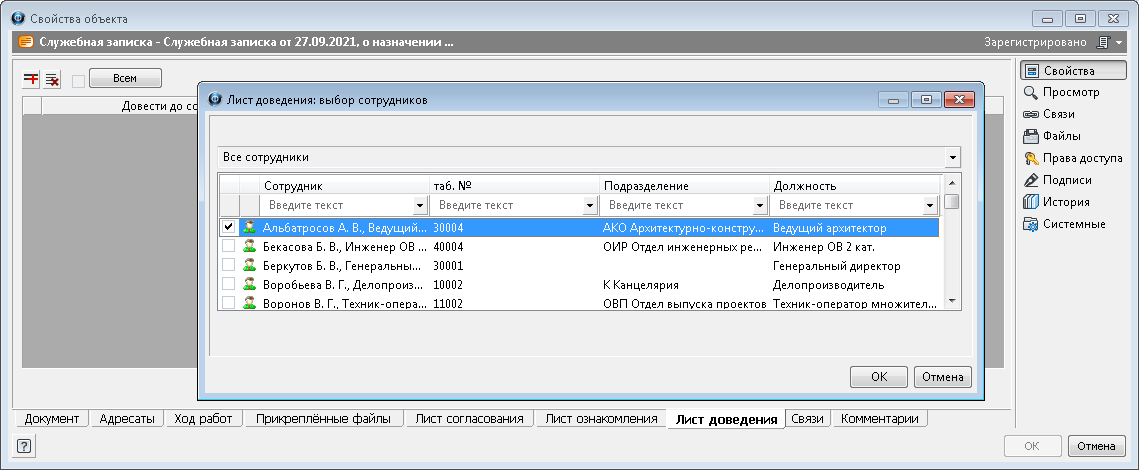Open the Подразделение column filter dropdown
Screen dimensions: 1139x470
pos(760,205)
